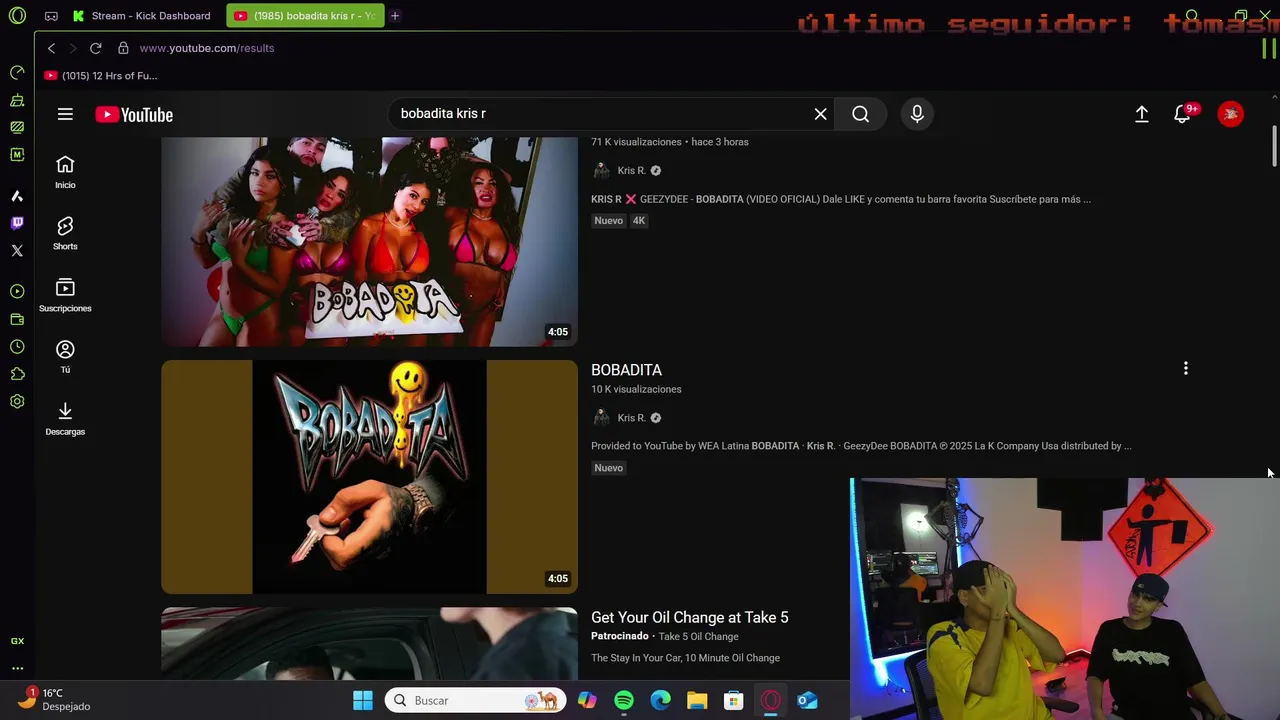This screenshot has width=1280, height=720.
Task: Open GX Control speedometer icon in sidebar
Action: (x=17, y=73)
